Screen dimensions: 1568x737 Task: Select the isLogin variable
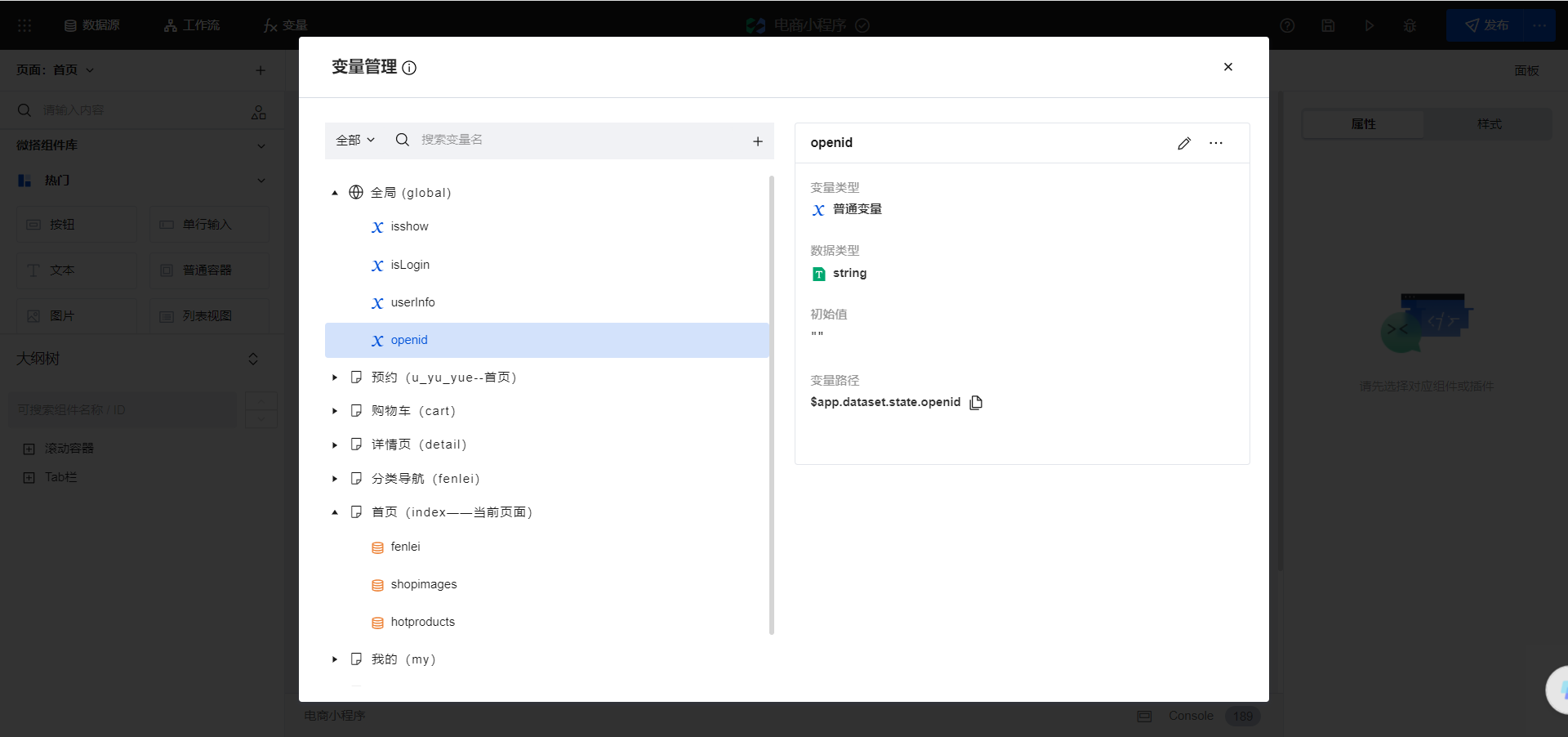click(409, 265)
